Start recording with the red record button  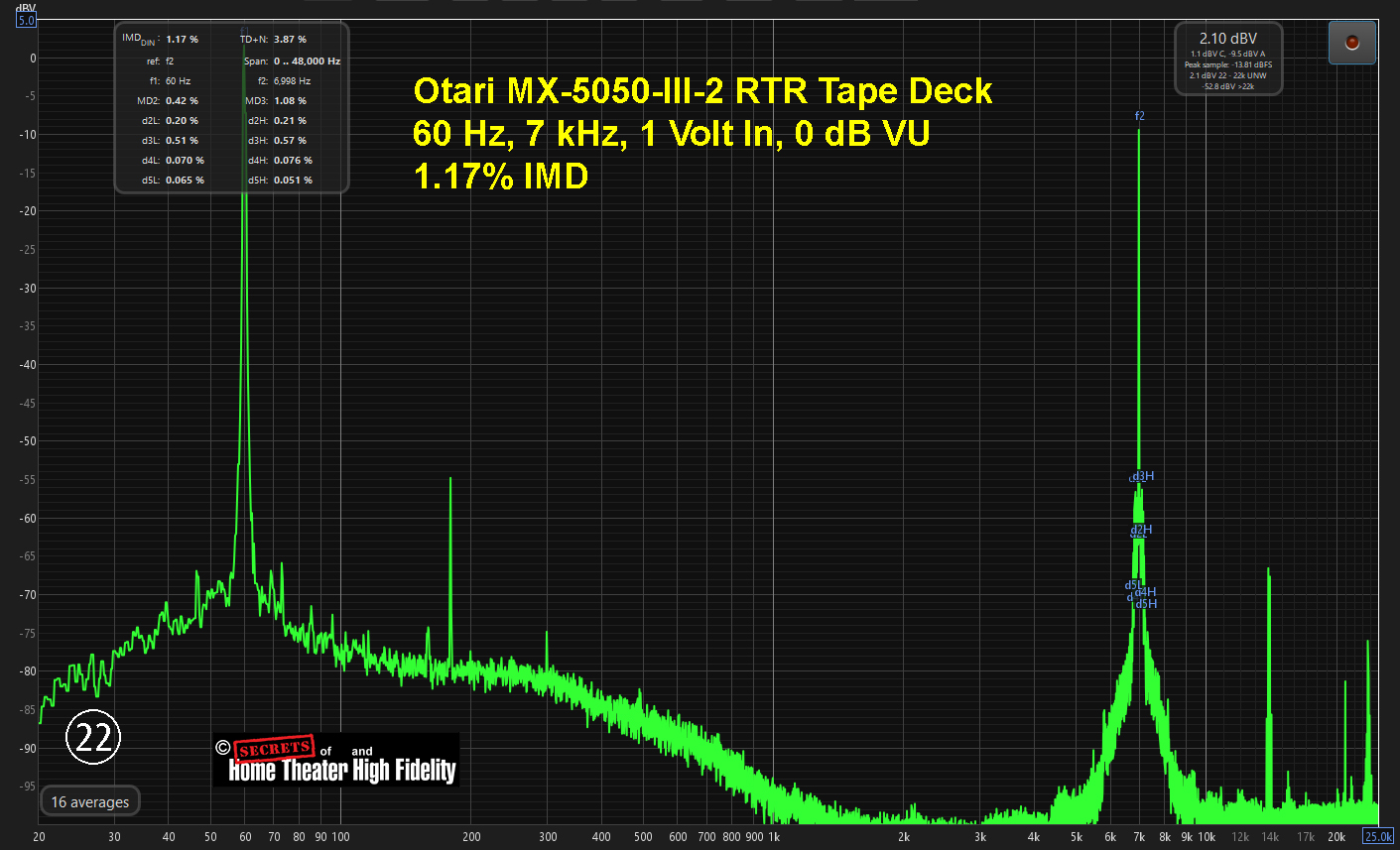(x=1351, y=43)
